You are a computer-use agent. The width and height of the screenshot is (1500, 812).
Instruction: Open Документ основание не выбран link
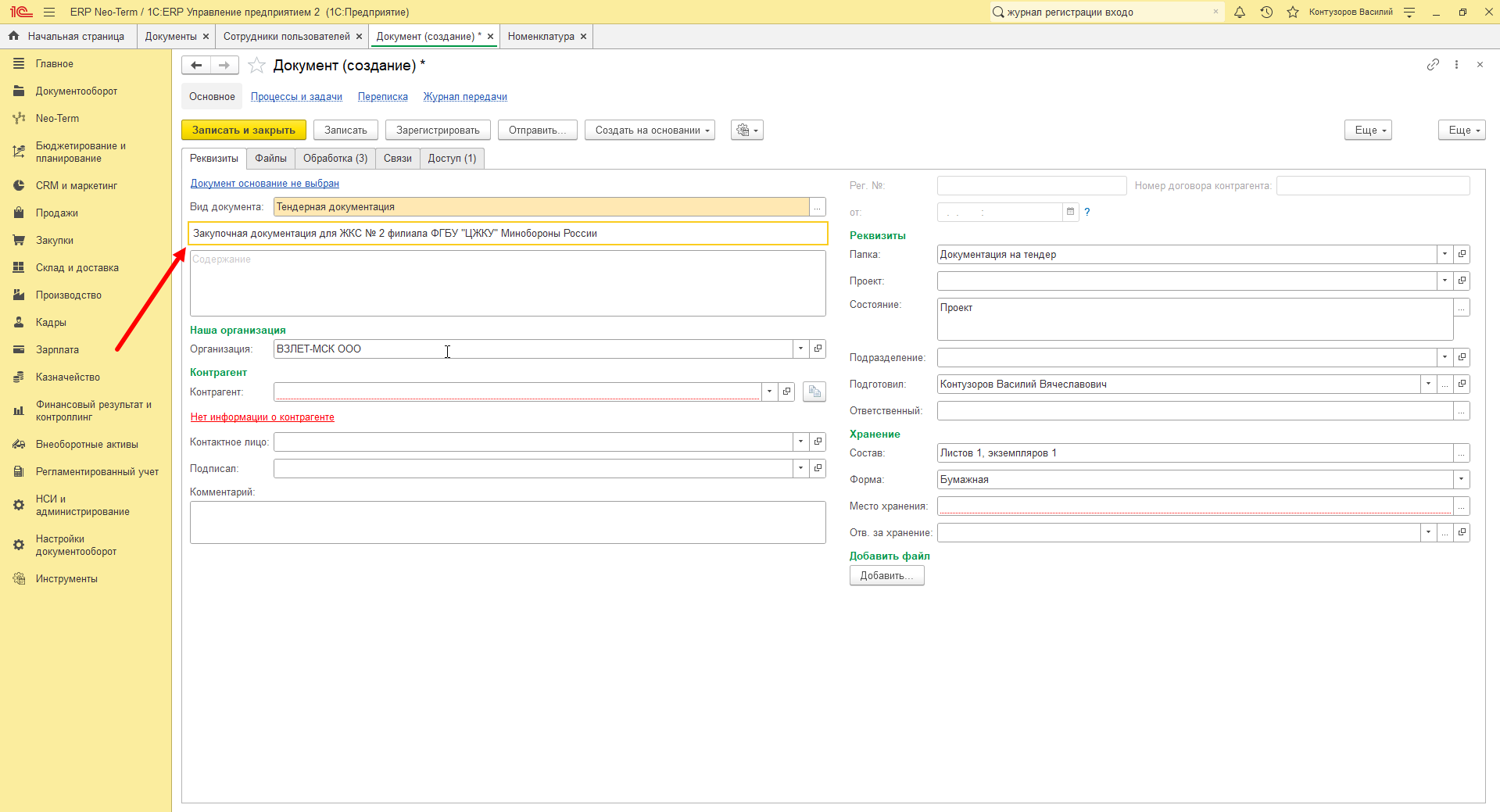265,184
